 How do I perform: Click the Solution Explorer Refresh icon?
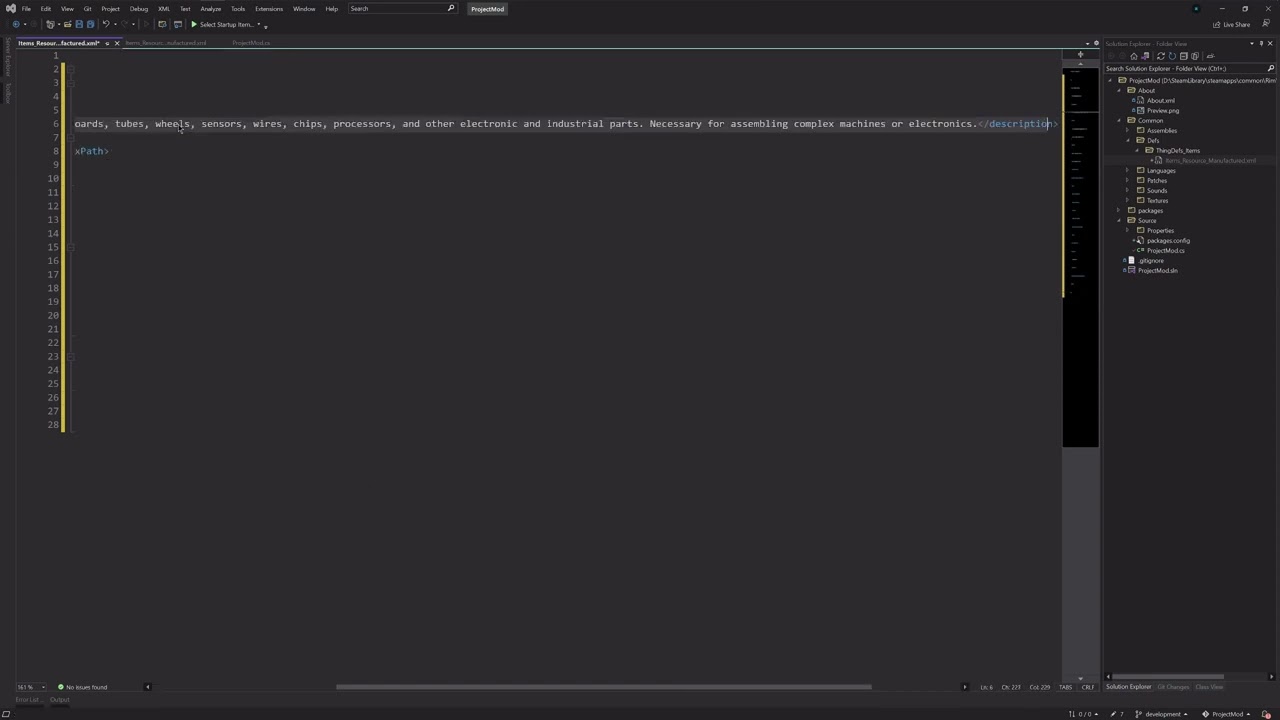(1172, 56)
